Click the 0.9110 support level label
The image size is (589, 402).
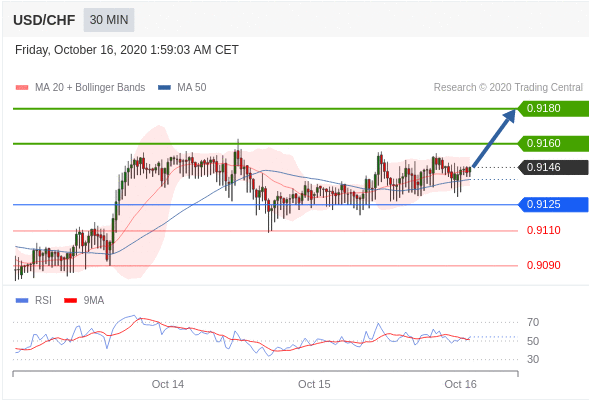pyautogui.click(x=544, y=230)
